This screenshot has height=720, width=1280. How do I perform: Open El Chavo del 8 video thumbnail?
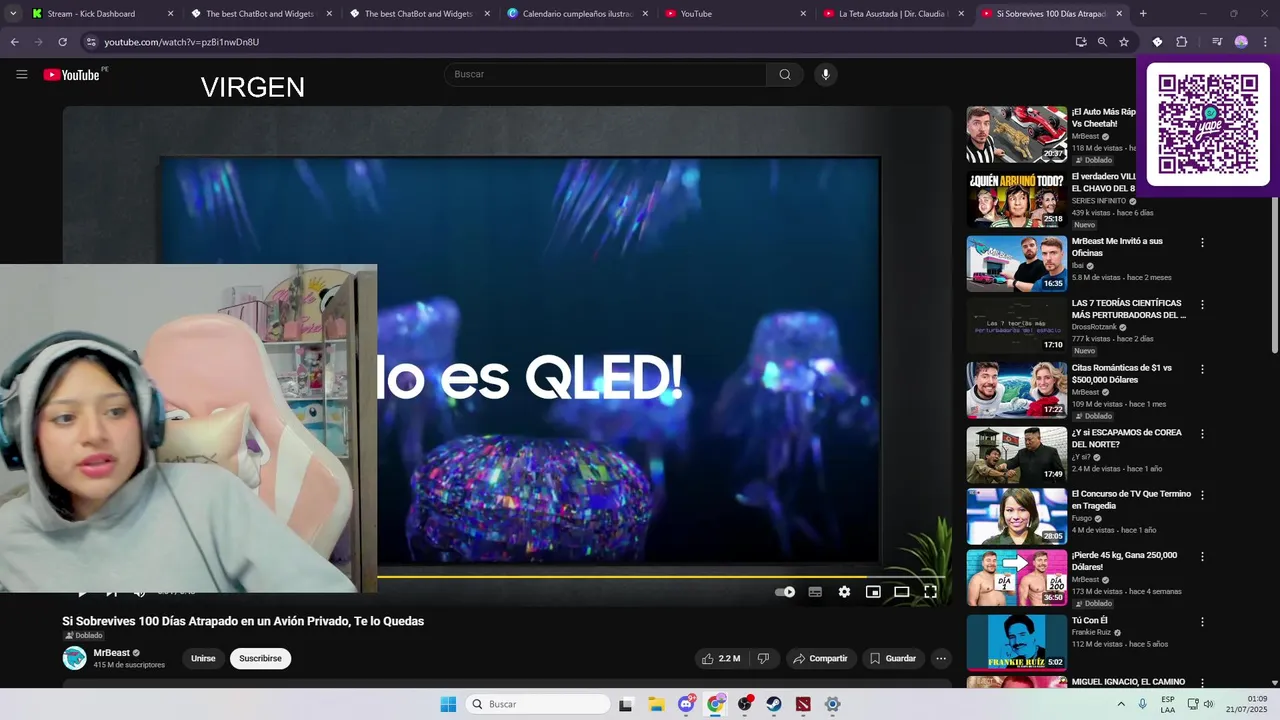(x=1016, y=199)
